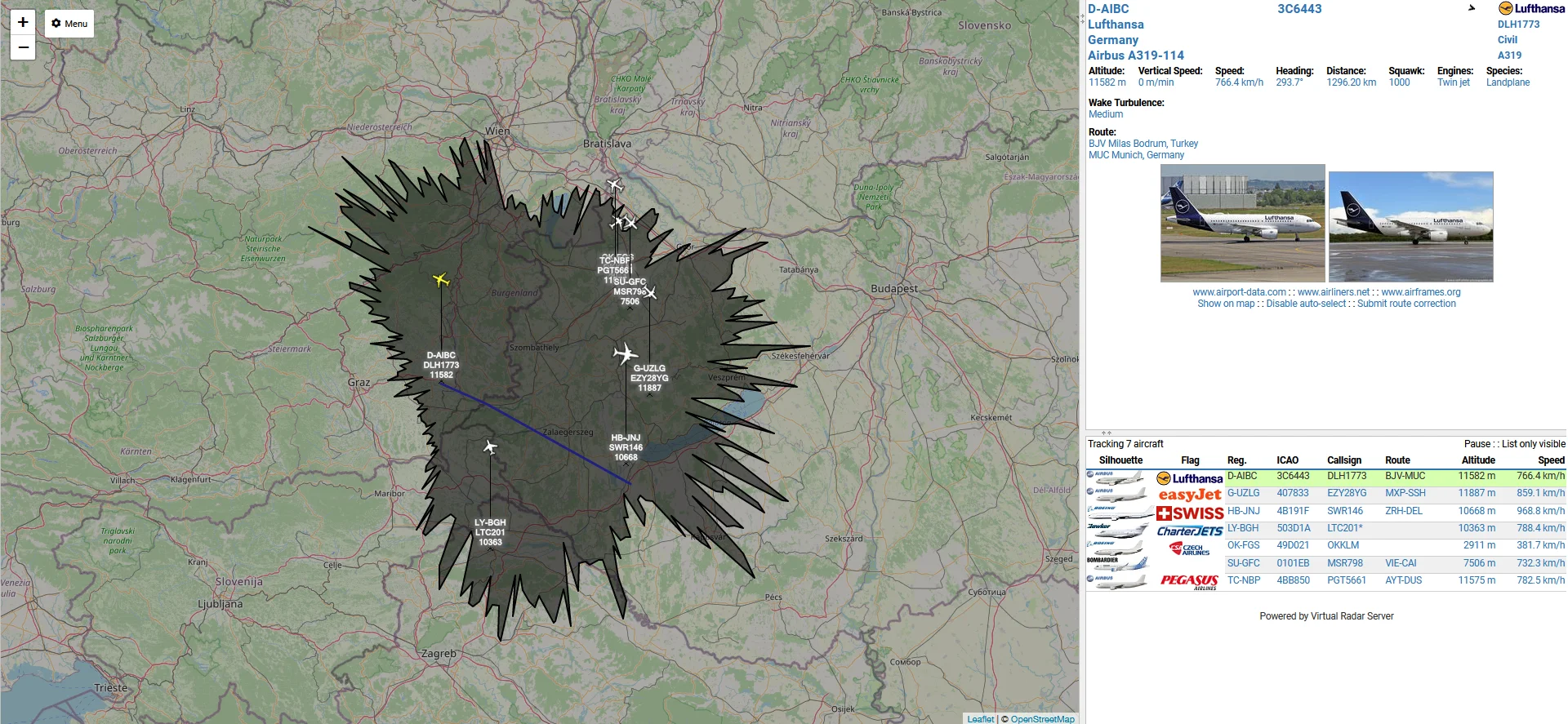This screenshot has width=1568, height=724.
Task: Click the Czech Airlines operator logo
Action: click(1190, 548)
